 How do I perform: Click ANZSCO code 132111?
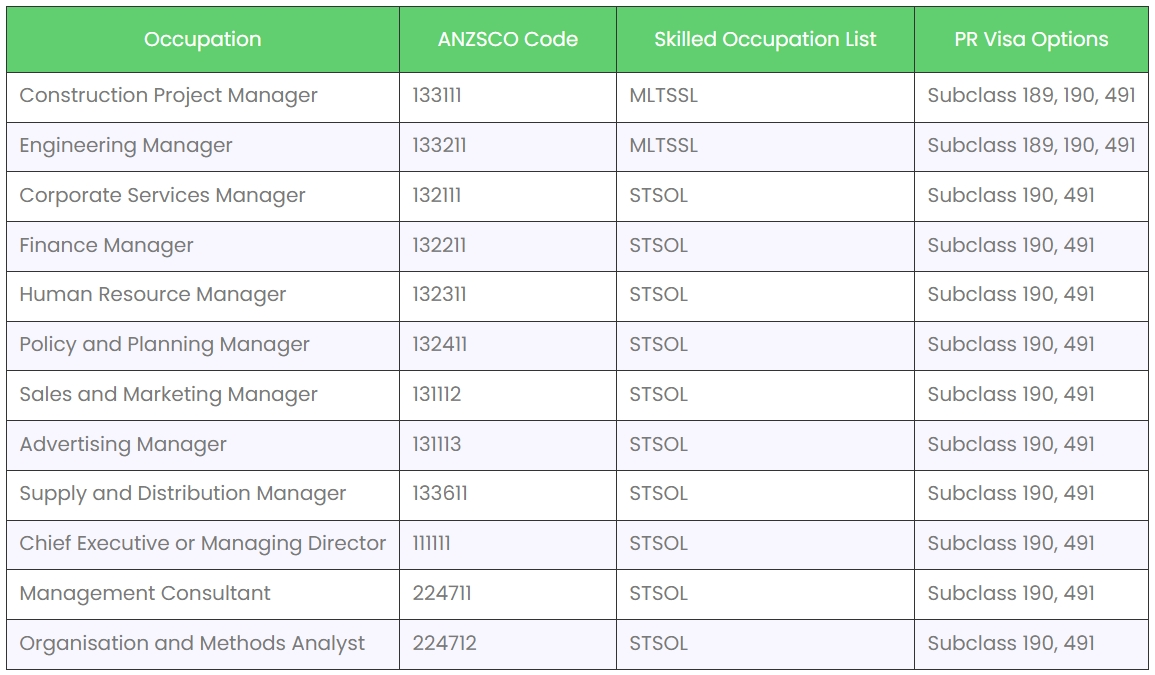tap(437, 195)
